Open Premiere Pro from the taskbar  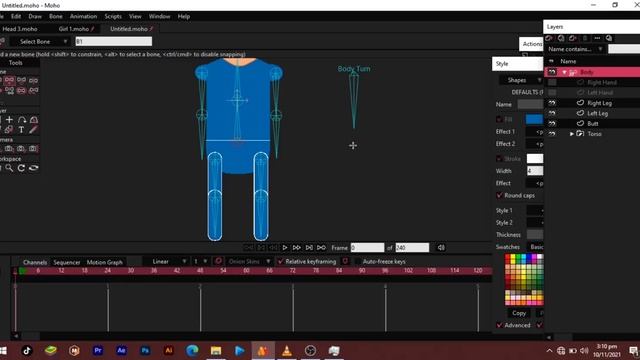point(98,351)
